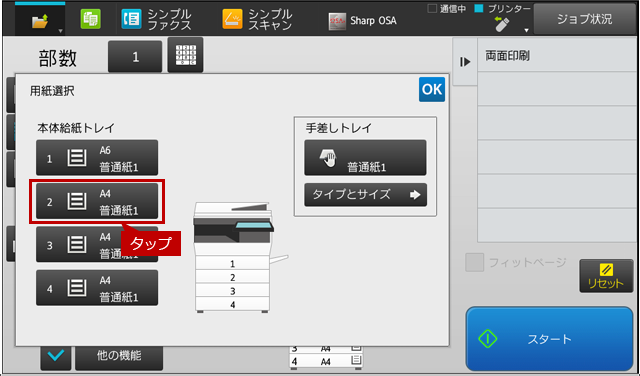The width and height of the screenshot is (640, 376).
Task: Click the 通信中 status indicator
Action: pos(447,9)
